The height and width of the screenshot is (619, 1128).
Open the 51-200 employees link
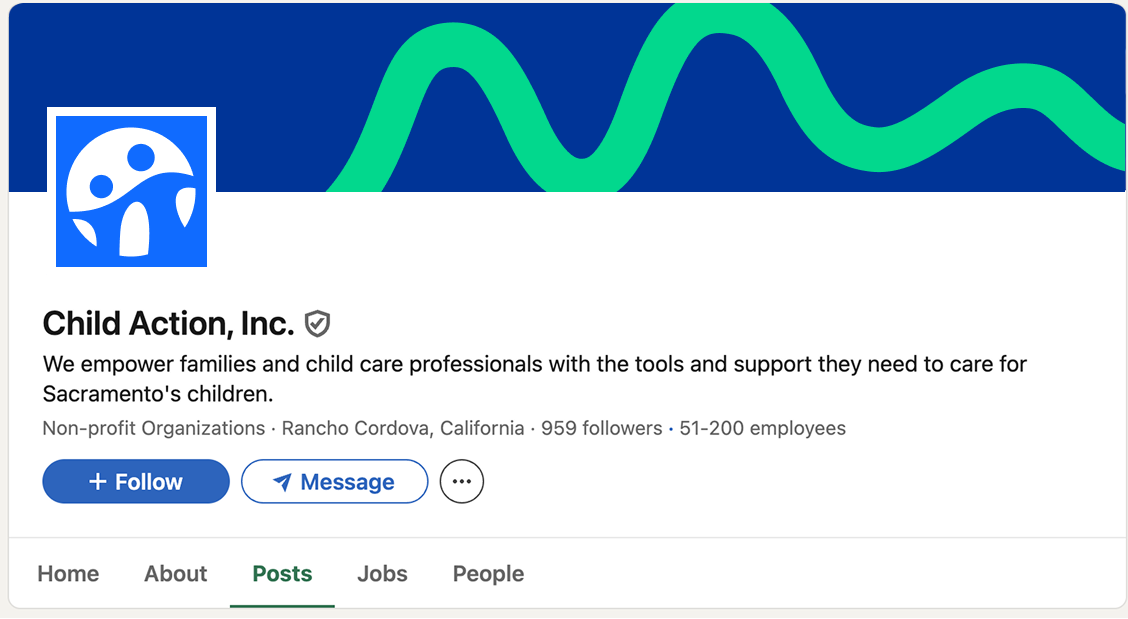coord(762,429)
